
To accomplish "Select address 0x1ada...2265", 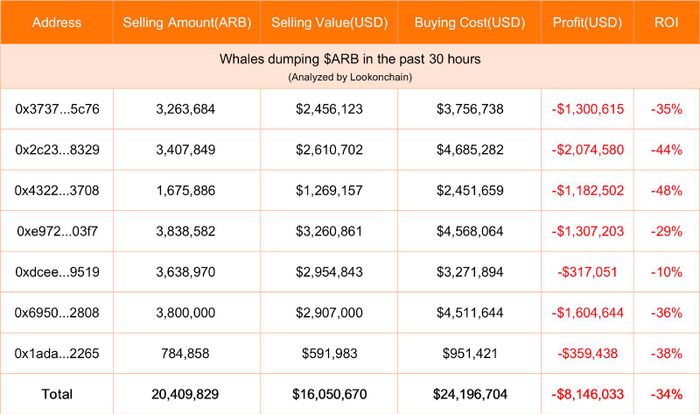I will 57,353.
